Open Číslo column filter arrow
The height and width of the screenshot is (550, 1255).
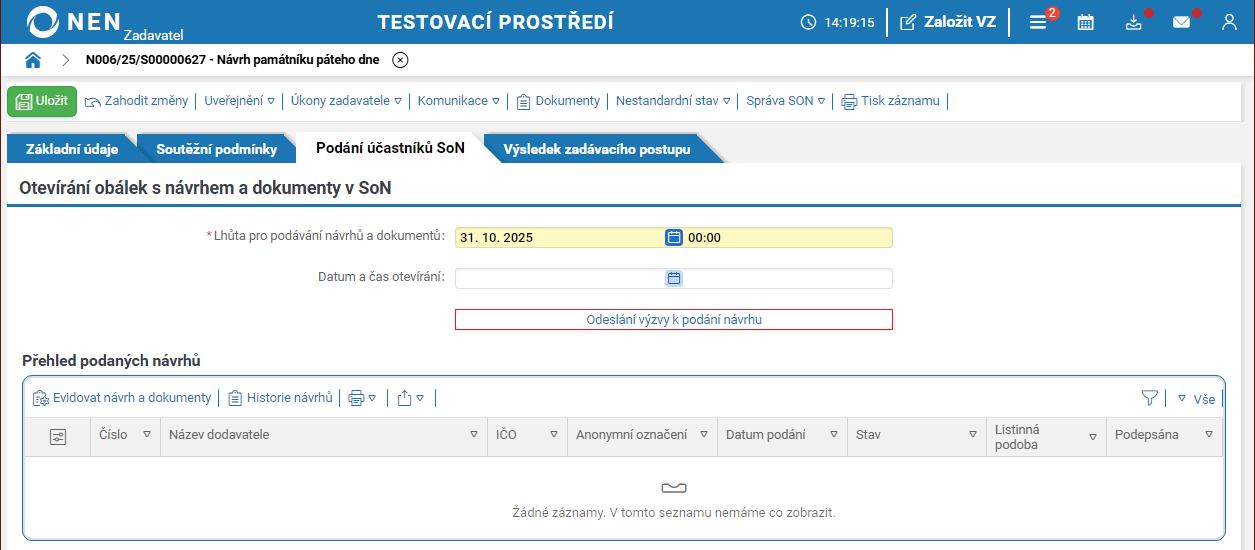click(147, 435)
